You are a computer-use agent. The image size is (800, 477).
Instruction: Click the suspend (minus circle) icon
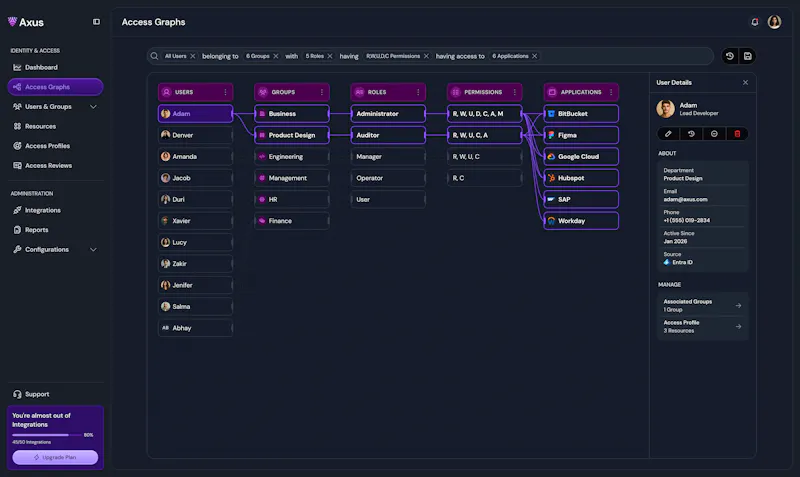pyautogui.click(x=714, y=134)
